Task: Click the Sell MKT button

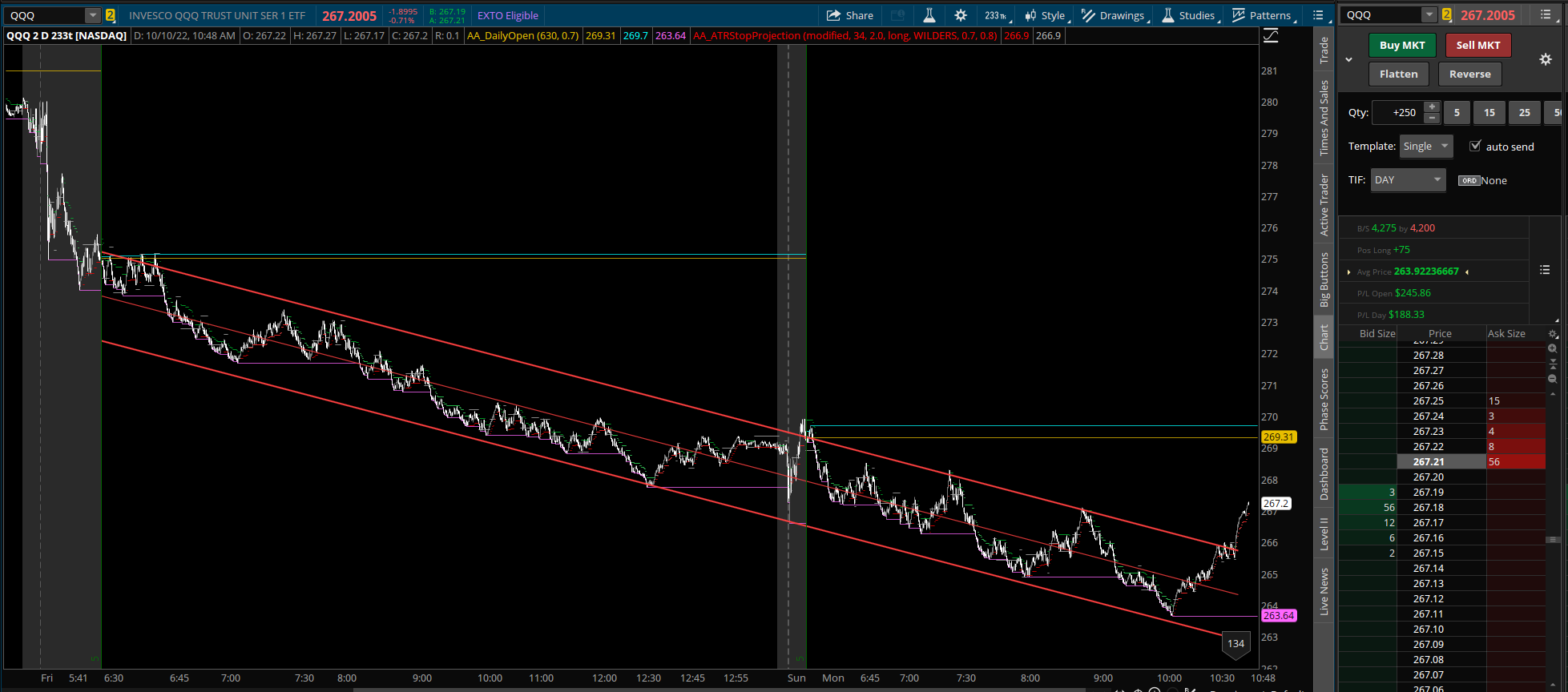Action: pos(1478,45)
